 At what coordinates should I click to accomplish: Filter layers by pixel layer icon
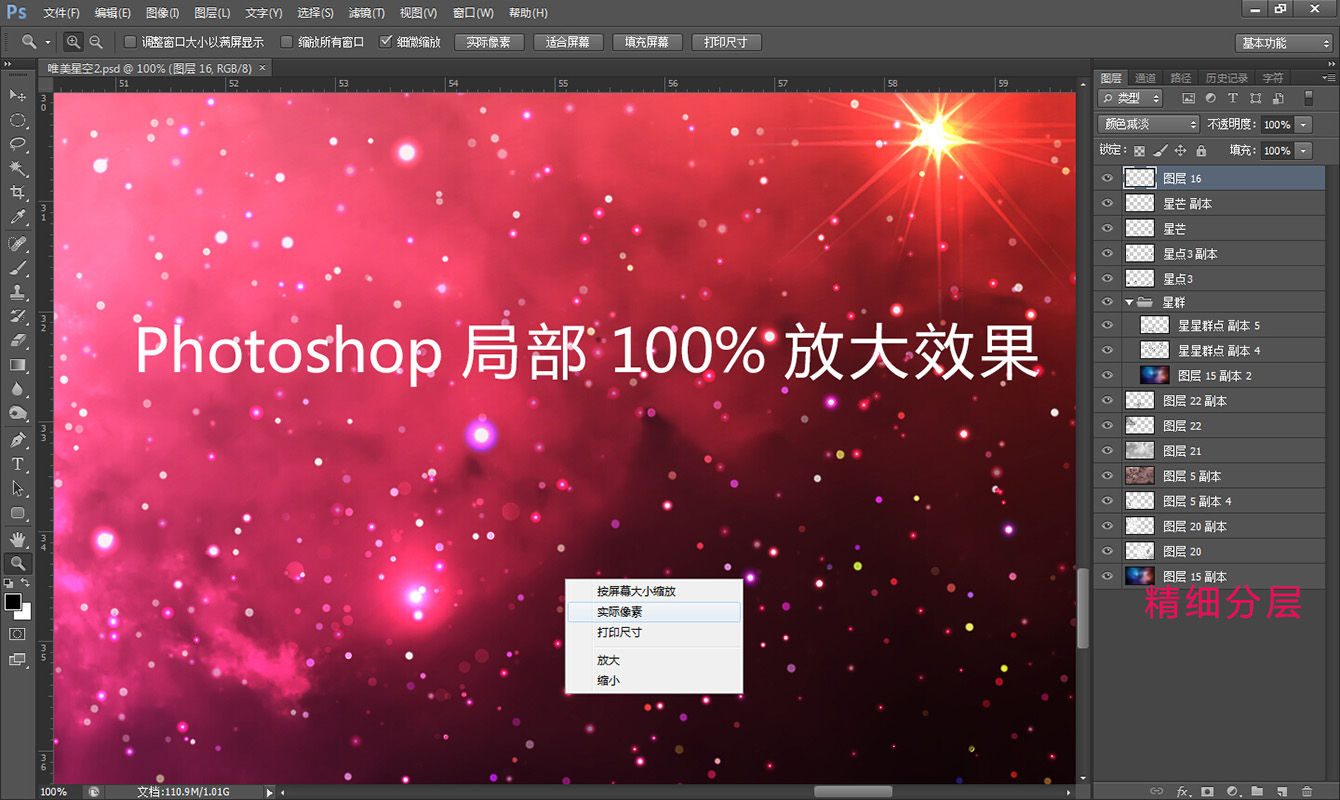[x=1188, y=98]
